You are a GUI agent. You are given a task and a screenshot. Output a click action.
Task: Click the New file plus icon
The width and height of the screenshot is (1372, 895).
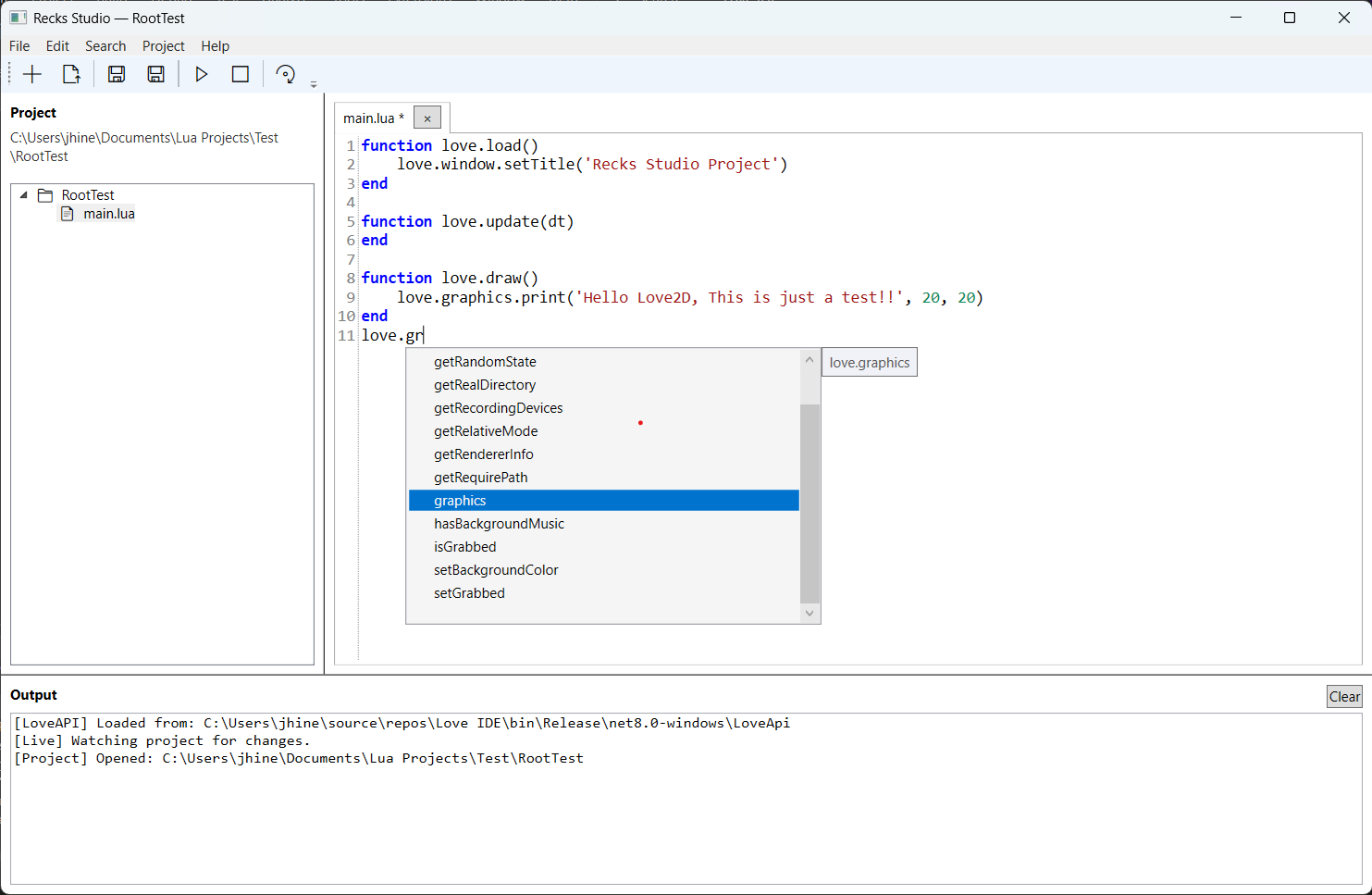[32, 74]
